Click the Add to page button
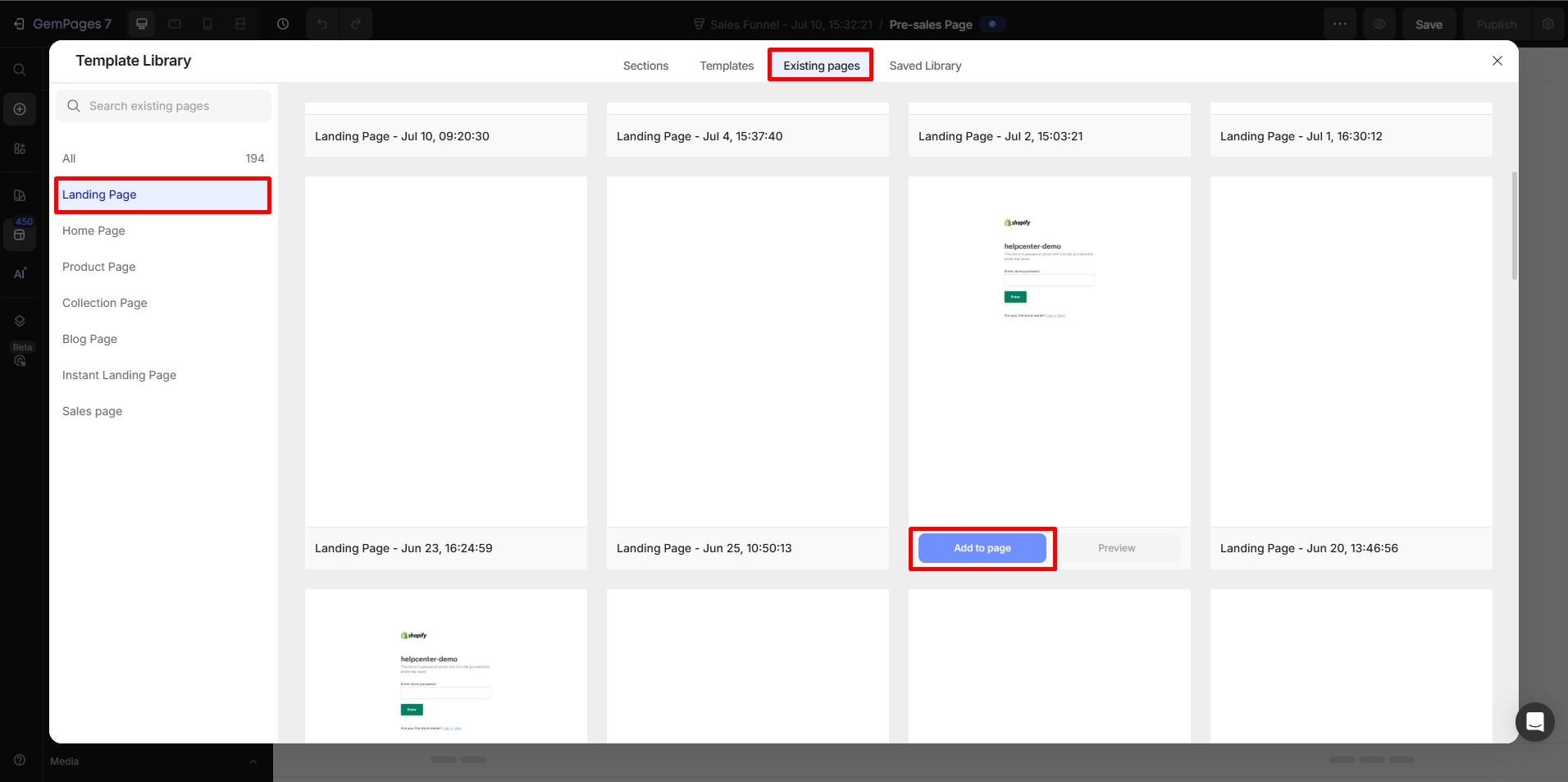The image size is (1568, 782). [982, 547]
